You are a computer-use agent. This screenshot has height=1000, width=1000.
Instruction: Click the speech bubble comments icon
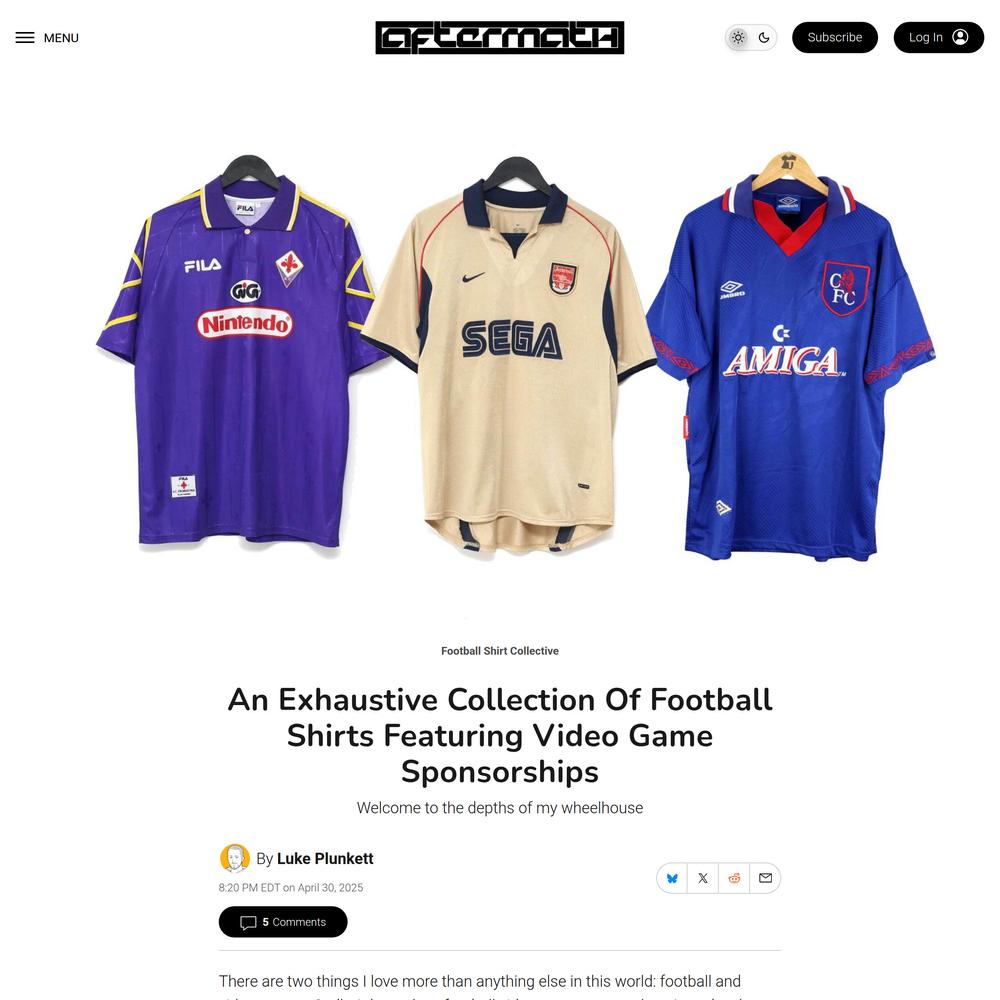click(x=248, y=923)
